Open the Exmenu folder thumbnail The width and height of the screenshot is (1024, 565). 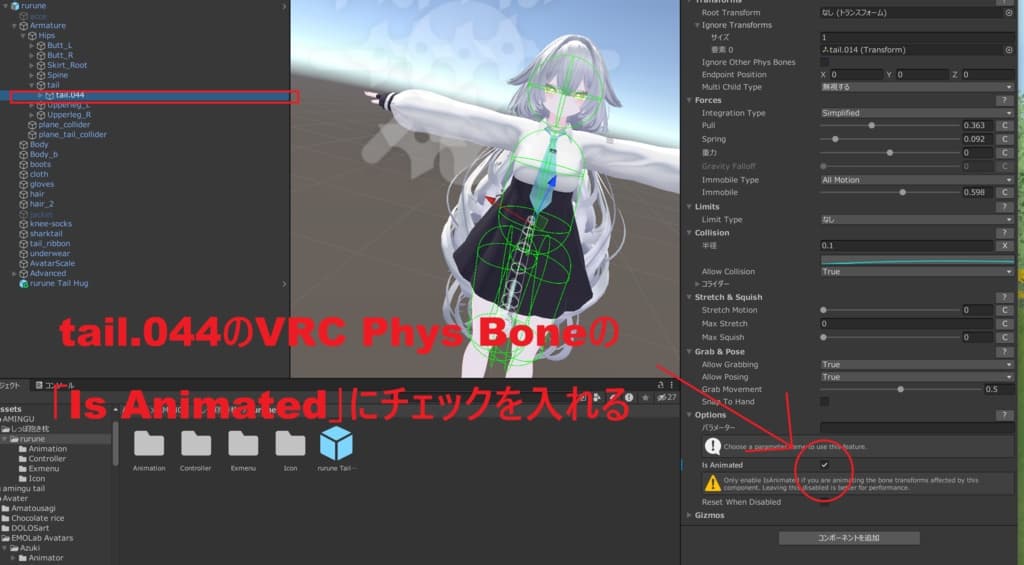243,444
